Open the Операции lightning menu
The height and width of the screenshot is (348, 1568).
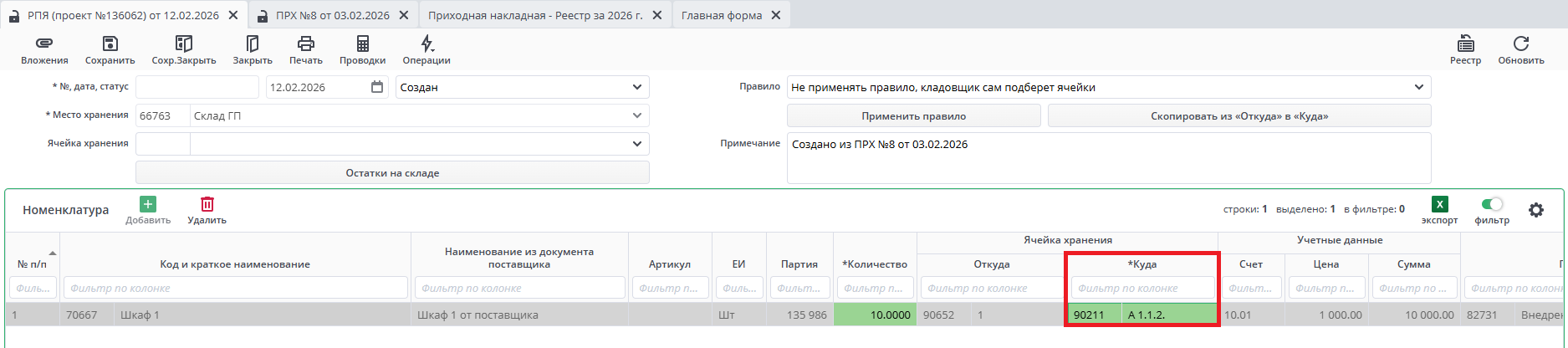click(426, 43)
